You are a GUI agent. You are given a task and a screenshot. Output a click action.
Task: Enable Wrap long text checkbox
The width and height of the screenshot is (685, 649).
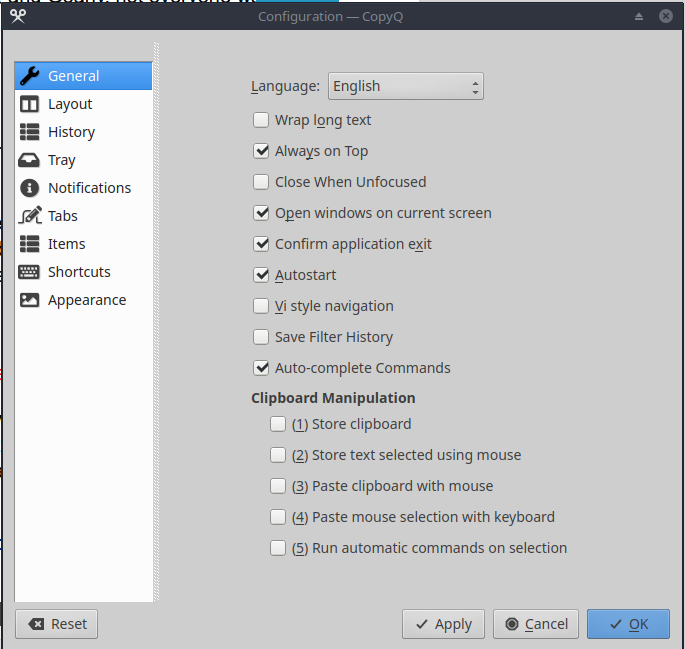[261, 120]
